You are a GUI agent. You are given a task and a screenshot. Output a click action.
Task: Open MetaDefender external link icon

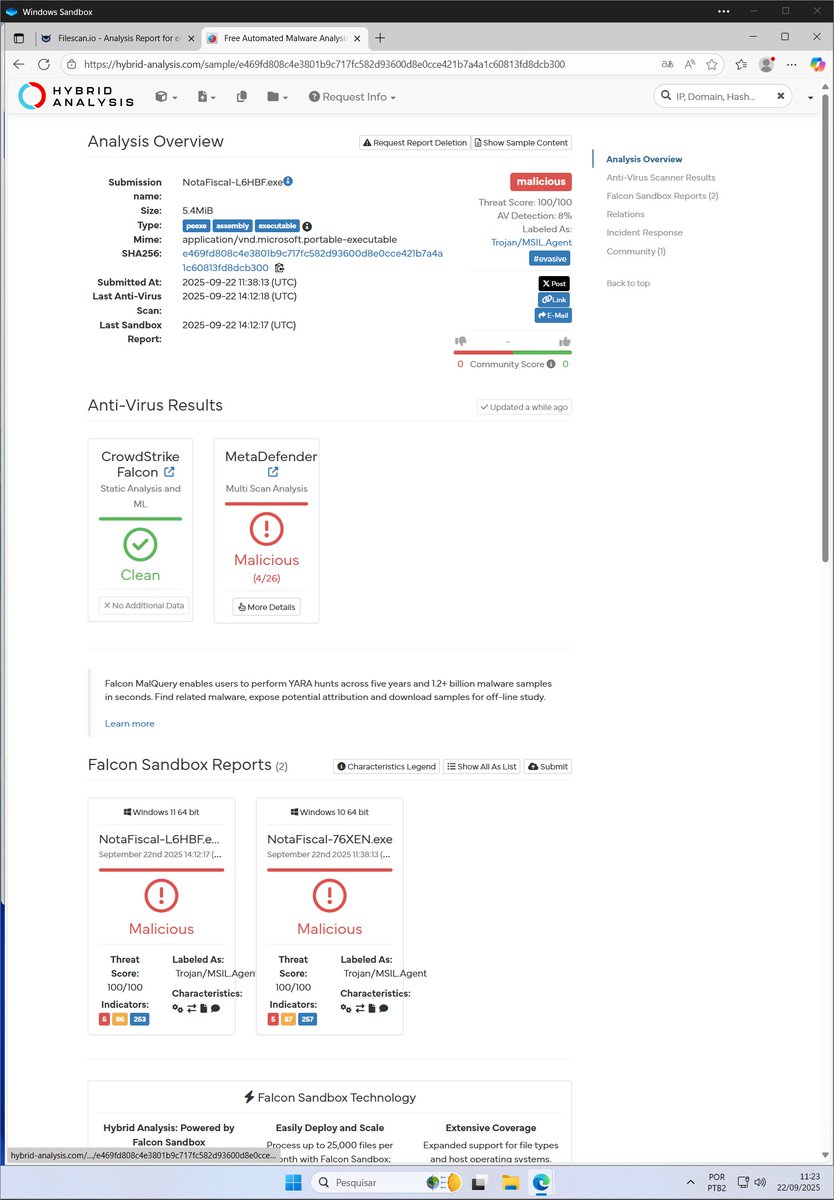click(273, 472)
